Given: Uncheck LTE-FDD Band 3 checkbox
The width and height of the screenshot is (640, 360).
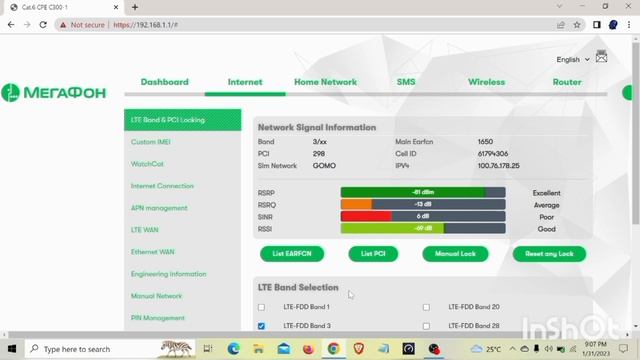Looking at the screenshot, I should coord(262,326).
